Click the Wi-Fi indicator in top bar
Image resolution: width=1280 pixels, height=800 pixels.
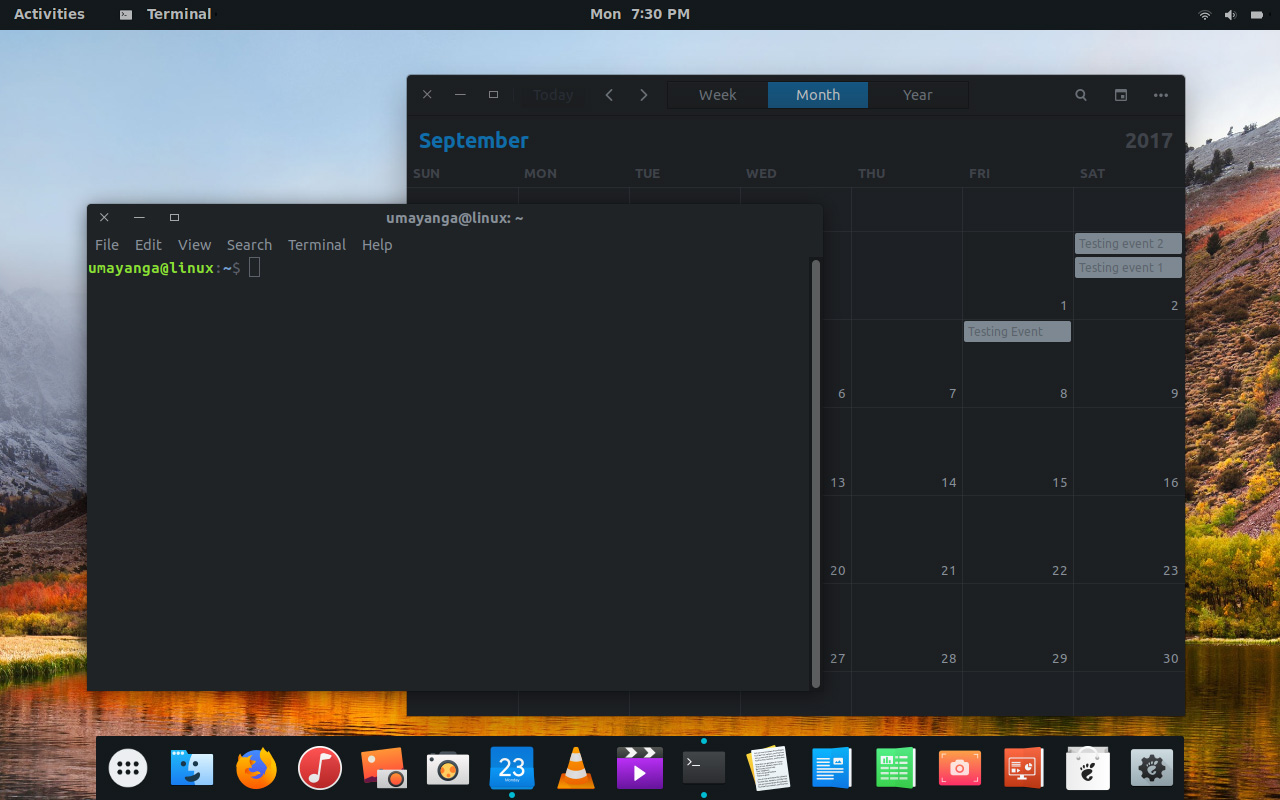(x=1205, y=14)
